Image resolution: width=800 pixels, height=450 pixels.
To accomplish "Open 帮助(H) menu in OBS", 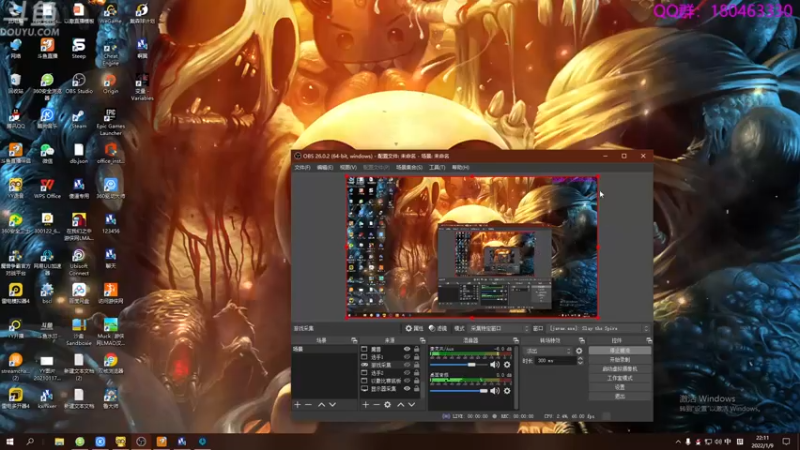I will pos(460,167).
